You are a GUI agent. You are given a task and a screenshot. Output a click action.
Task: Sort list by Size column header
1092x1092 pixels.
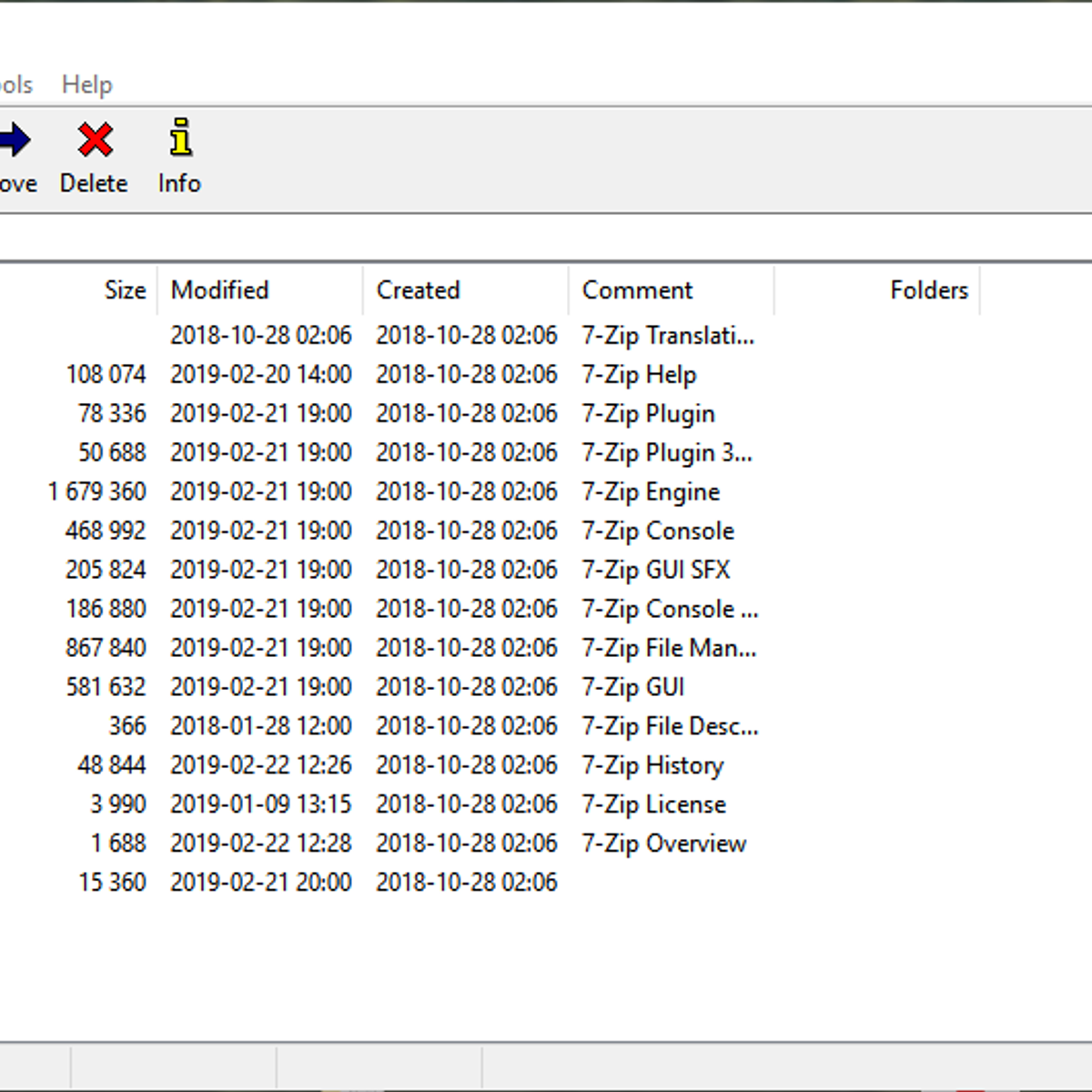(x=124, y=290)
